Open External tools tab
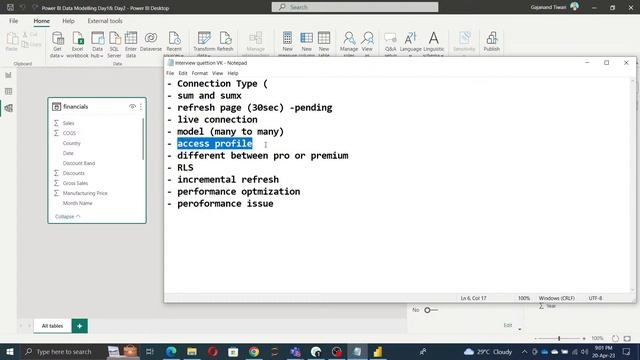 pyautogui.click(x=105, y=21)
